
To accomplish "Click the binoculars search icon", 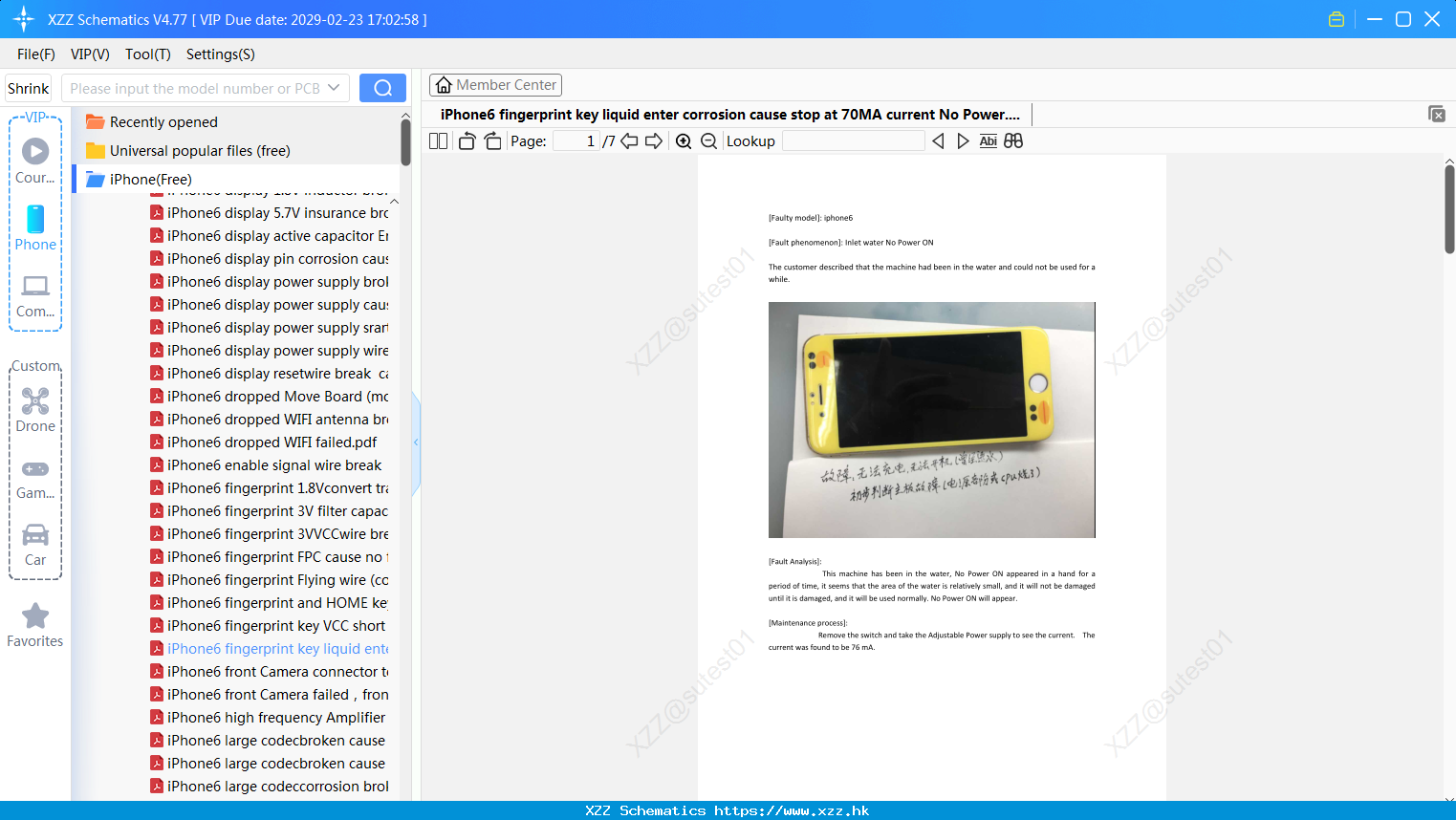I will [x=1013, y=141].
